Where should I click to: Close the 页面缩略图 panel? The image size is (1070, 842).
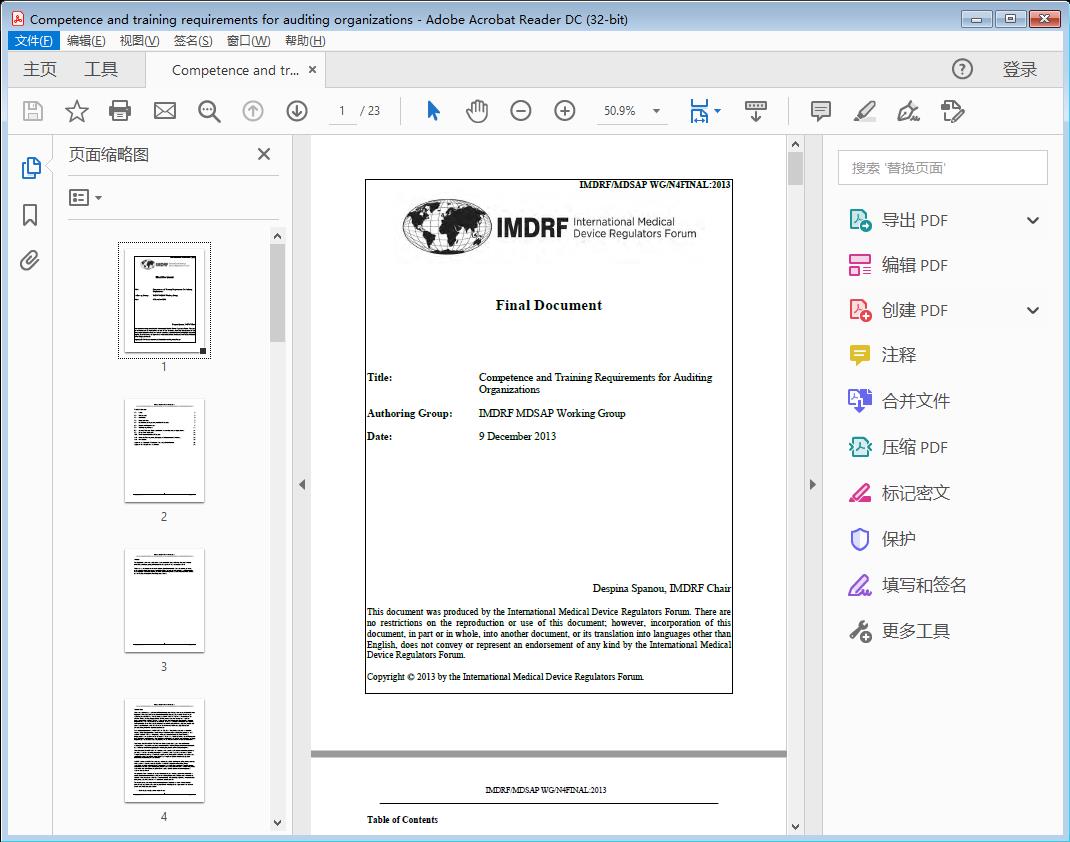pyautogui.click(x=264, y=154)
